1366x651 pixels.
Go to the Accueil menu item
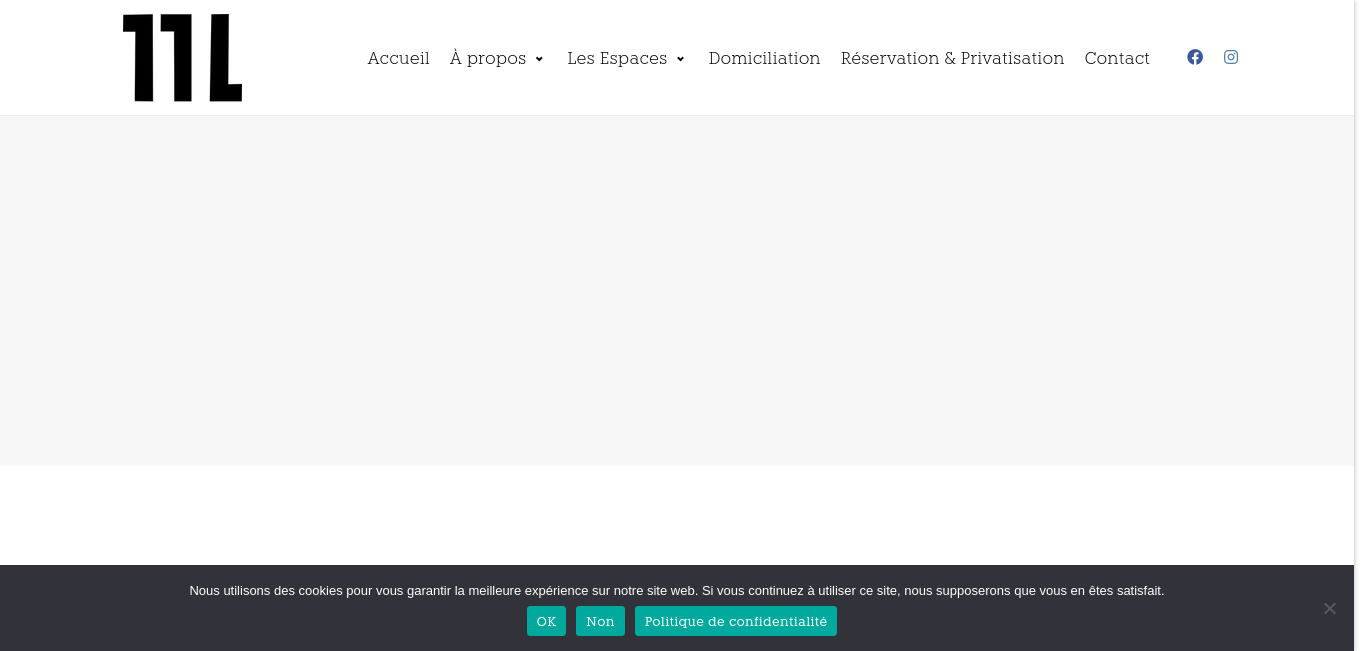[398, 58]
